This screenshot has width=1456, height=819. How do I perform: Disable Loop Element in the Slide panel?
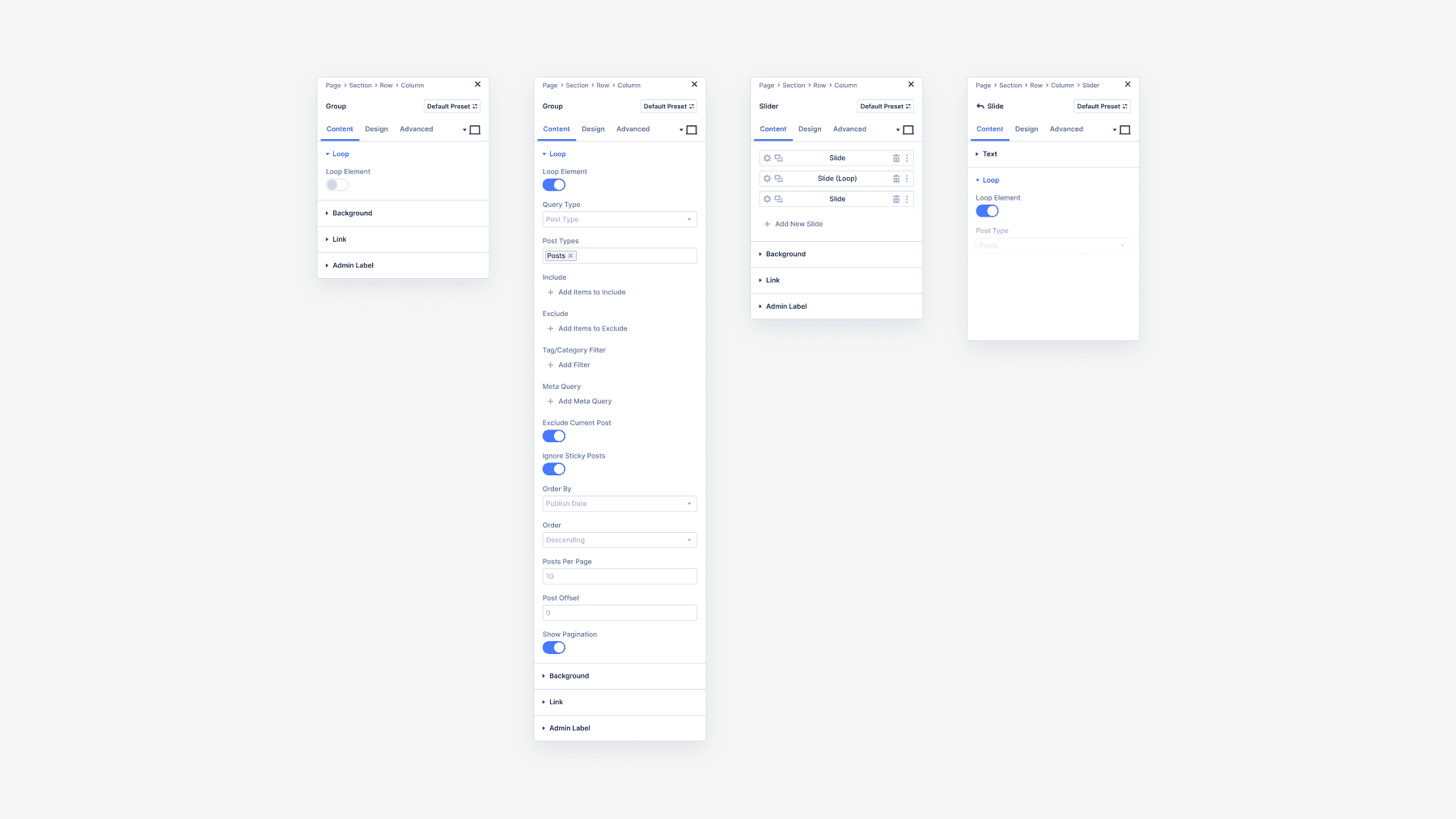988,211
